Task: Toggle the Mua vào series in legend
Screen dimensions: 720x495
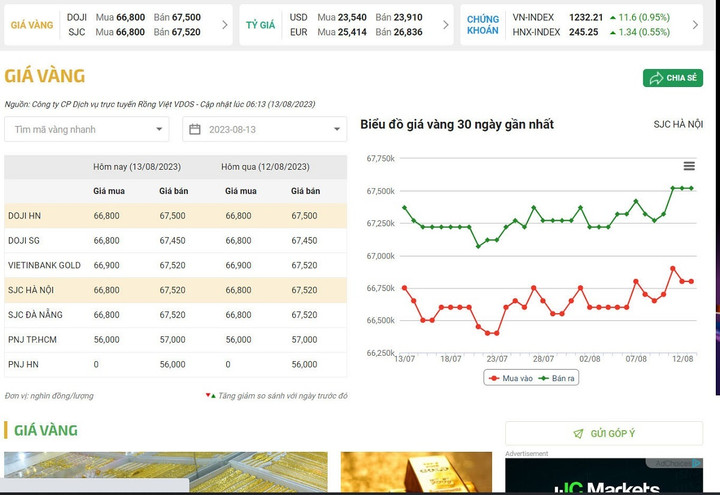Action: (508, 378)
